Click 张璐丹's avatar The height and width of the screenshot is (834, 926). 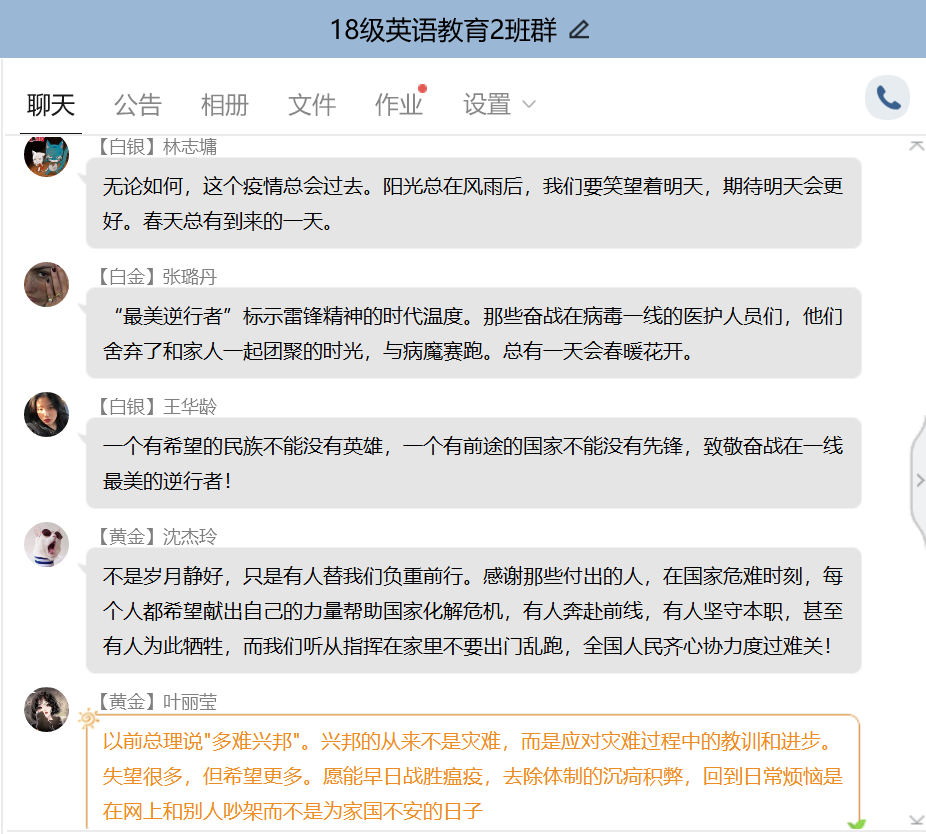[x=46, y=284]
